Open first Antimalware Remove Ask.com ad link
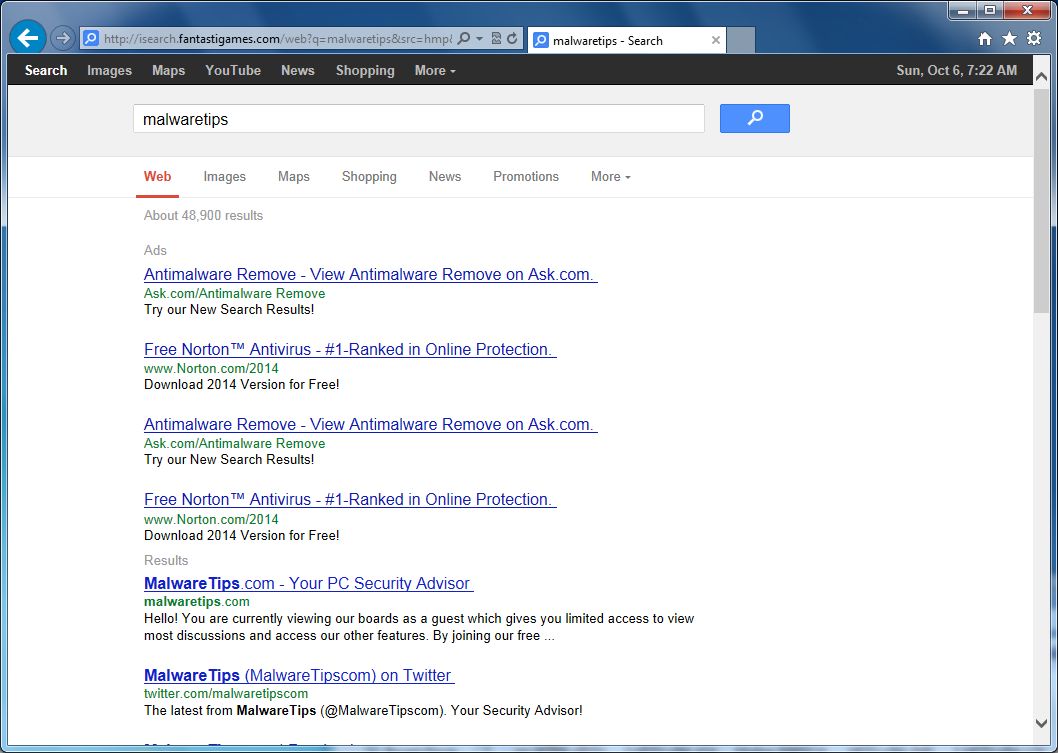The height and width of the screenshot is (753, 1058). pyautogui.click(x=370, y=275)
